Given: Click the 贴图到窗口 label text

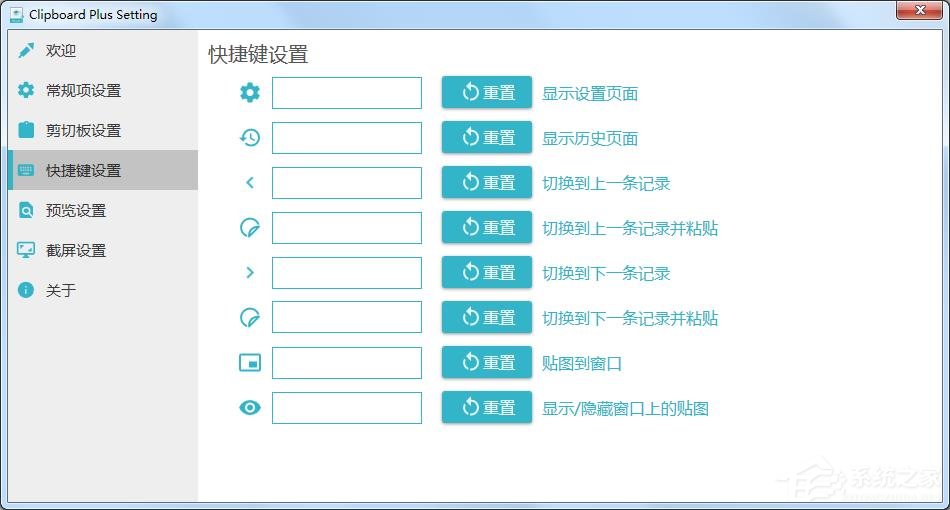Looking at the screenshot, I should (x=582, y=363).
